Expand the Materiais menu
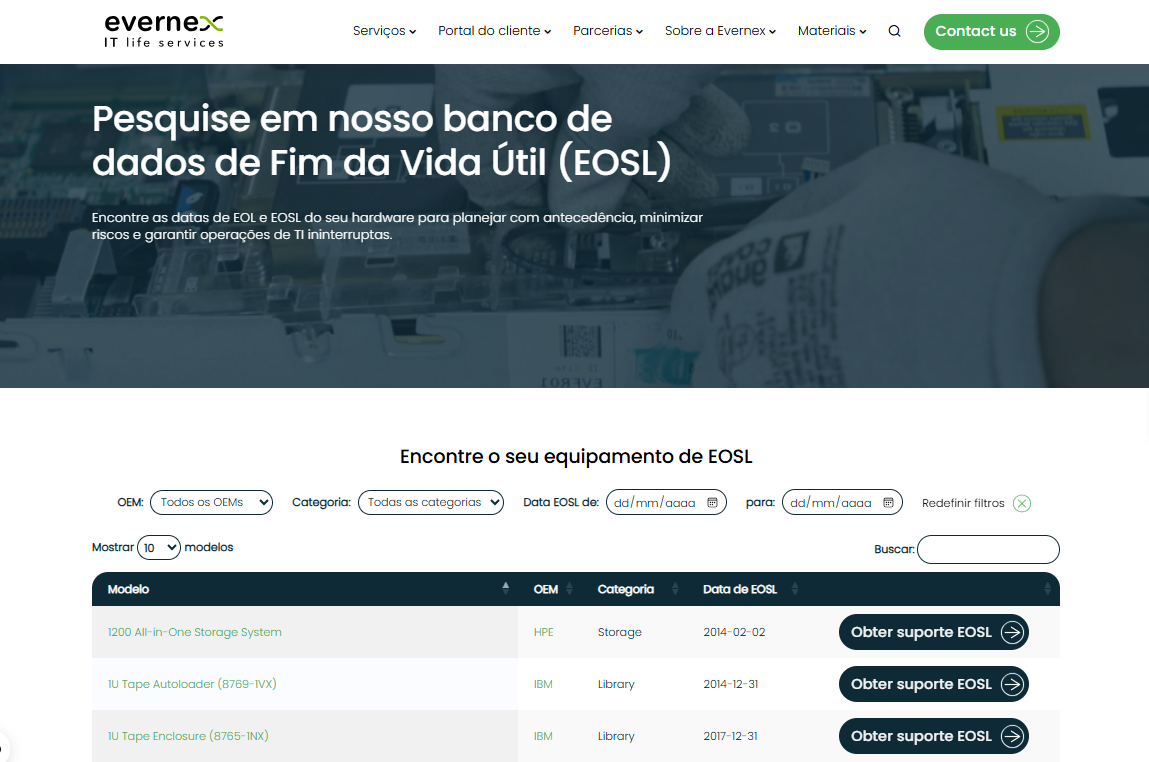The width and height of the screenshot is (1149, 762). click(x=832, y=31)
